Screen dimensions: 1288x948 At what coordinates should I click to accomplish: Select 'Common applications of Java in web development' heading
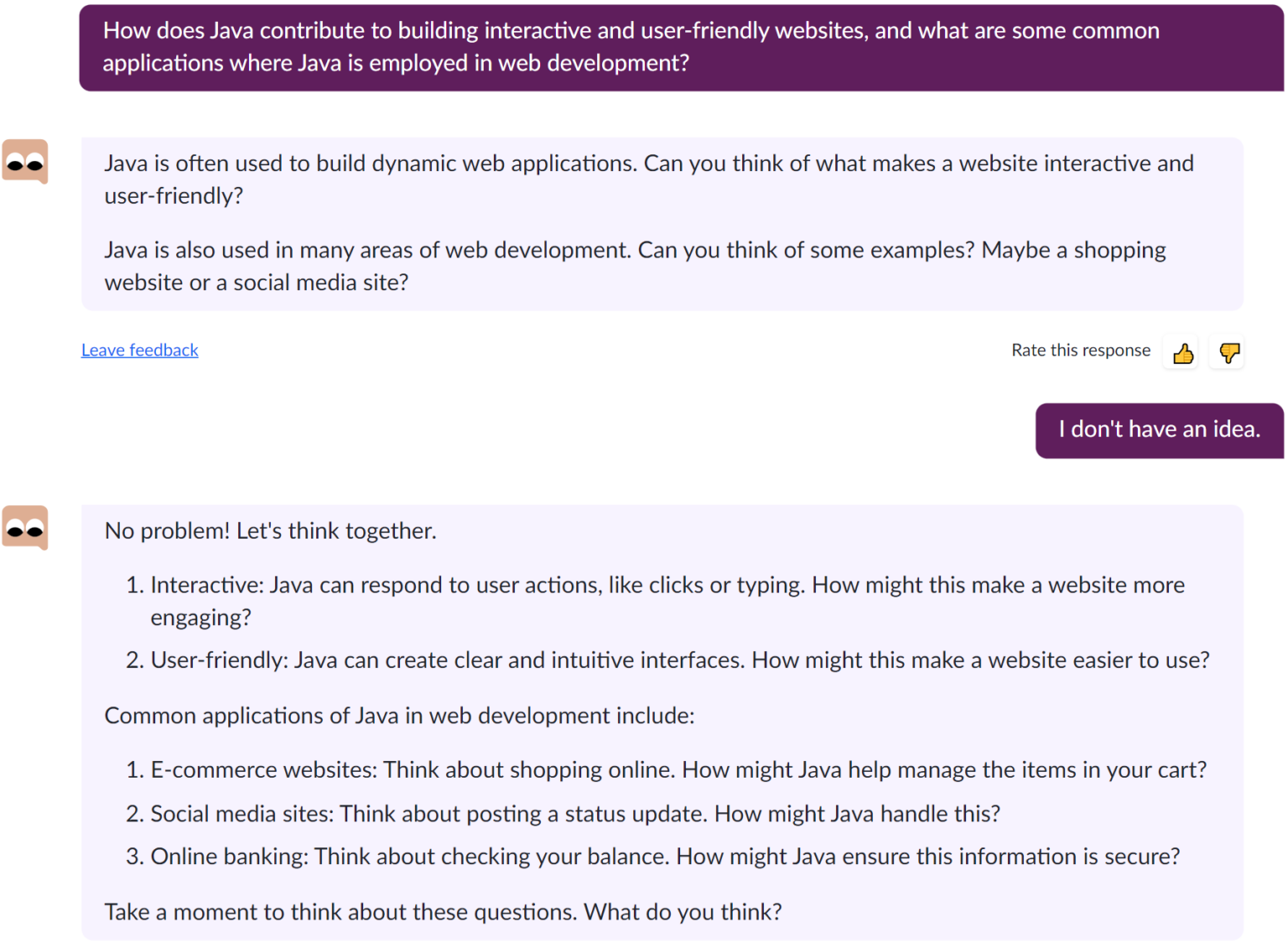pos(399,716)
